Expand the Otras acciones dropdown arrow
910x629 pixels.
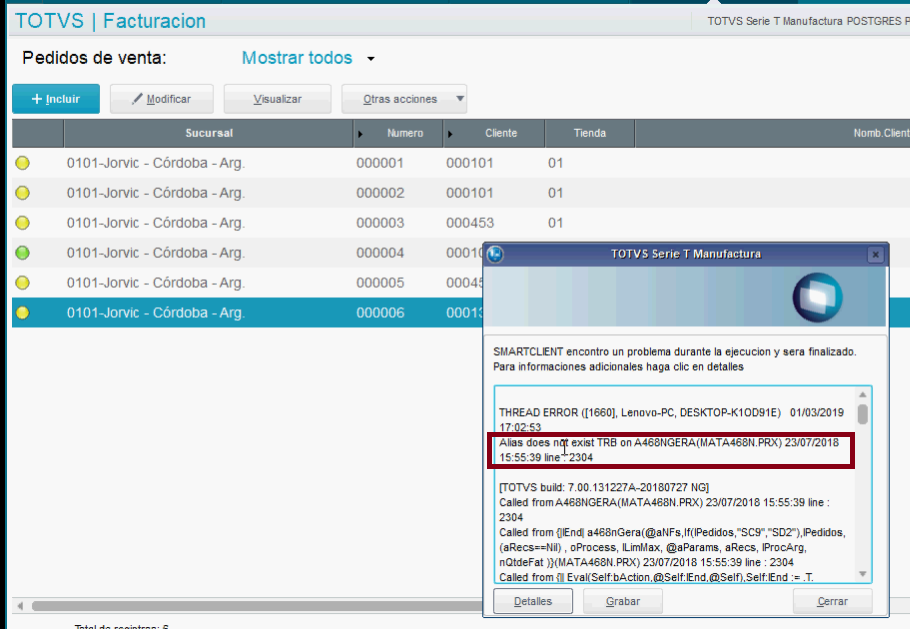460,99
